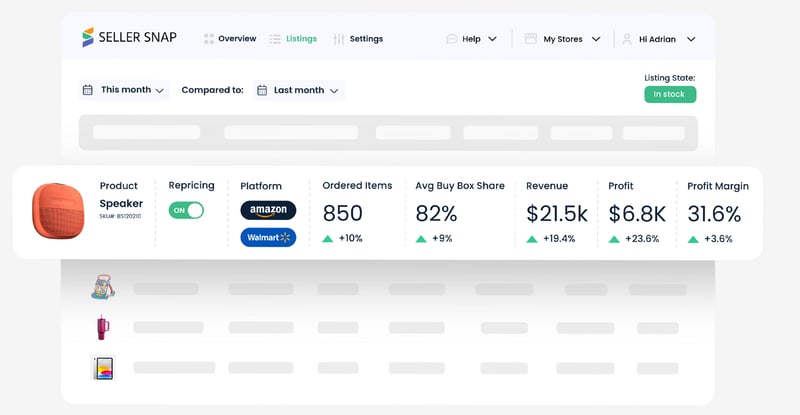Click the Compared to label

click(x=212, y=90)
